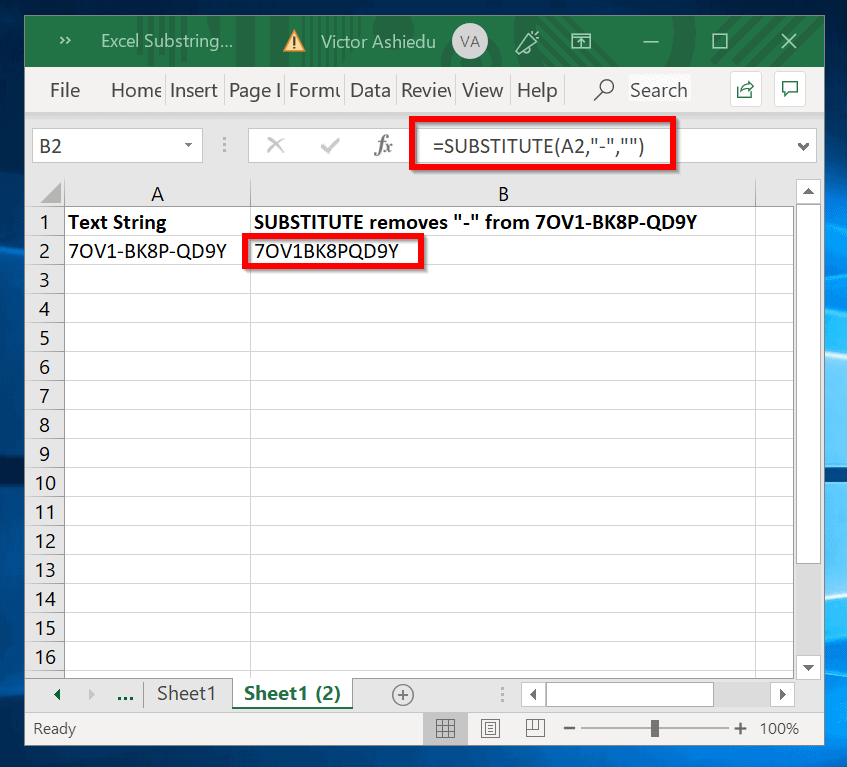Click Victor Ashiedu account warning icon

click(292, 41)
